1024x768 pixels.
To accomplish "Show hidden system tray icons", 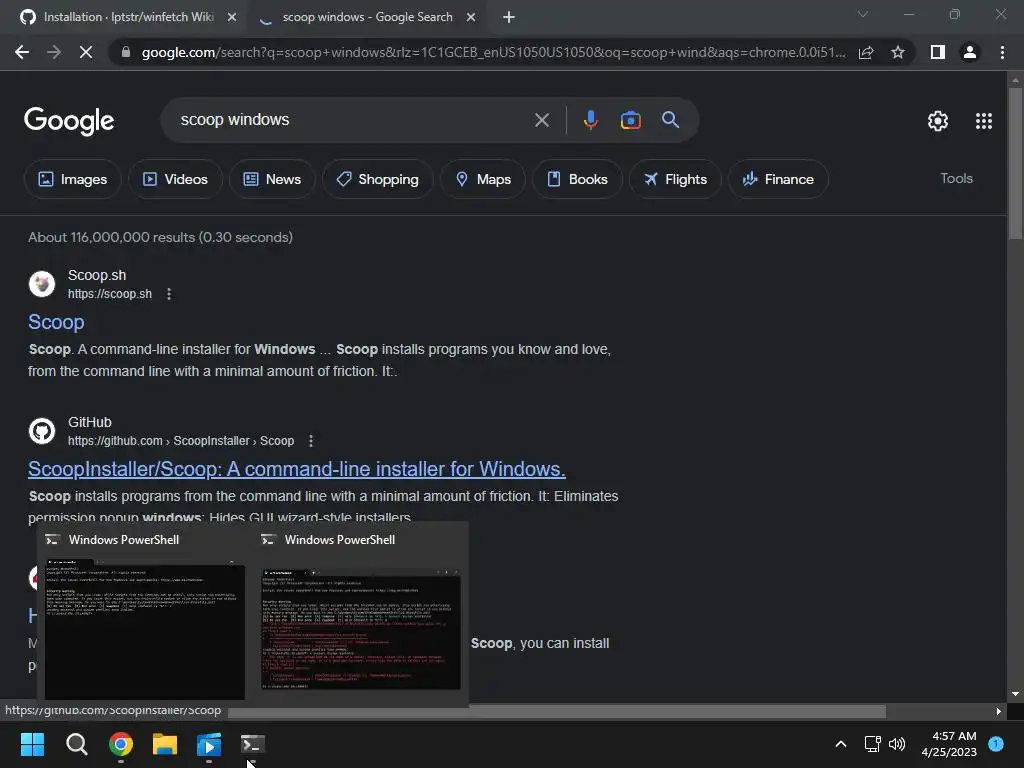I will point(841,744).
